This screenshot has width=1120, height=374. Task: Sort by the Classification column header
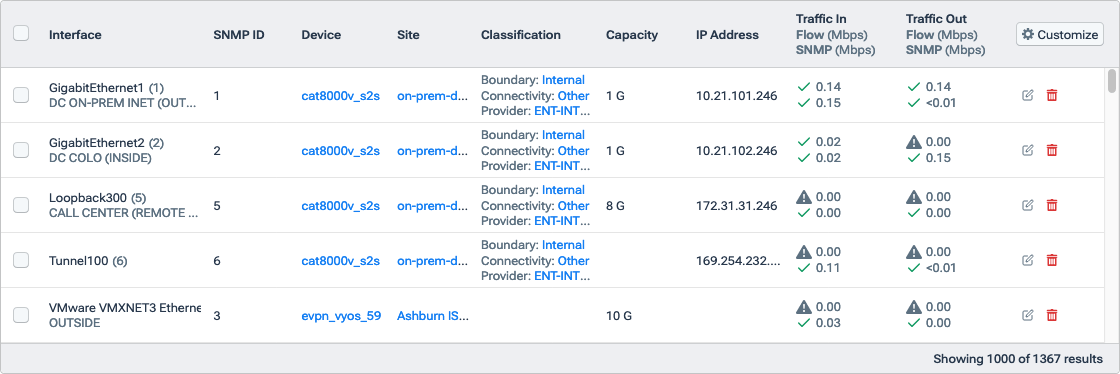[521, 34]
